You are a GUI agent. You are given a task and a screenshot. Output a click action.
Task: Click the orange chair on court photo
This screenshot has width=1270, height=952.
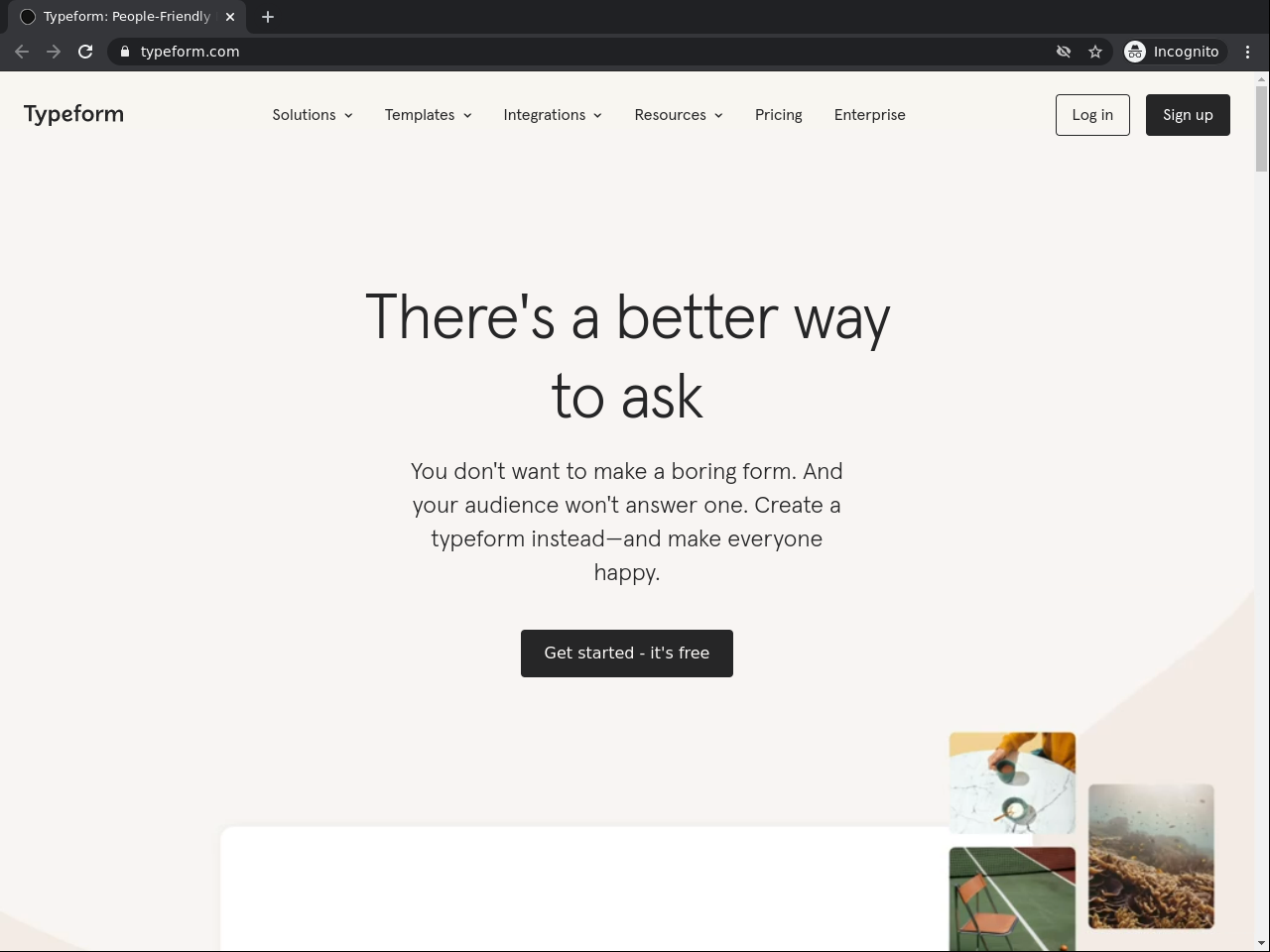[1012, 899]
